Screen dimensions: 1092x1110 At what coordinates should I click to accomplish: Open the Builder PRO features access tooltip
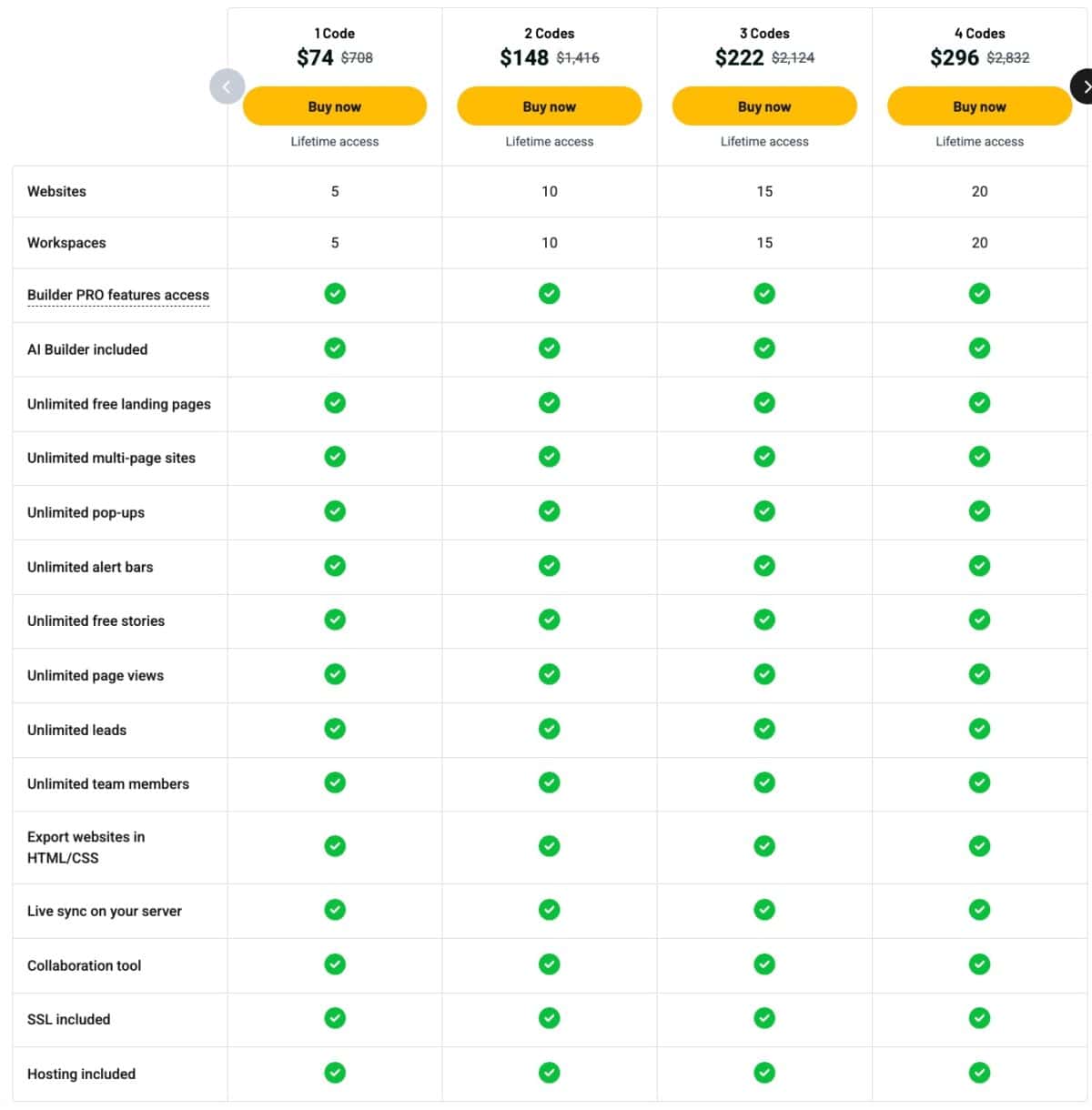coord(118,295)
